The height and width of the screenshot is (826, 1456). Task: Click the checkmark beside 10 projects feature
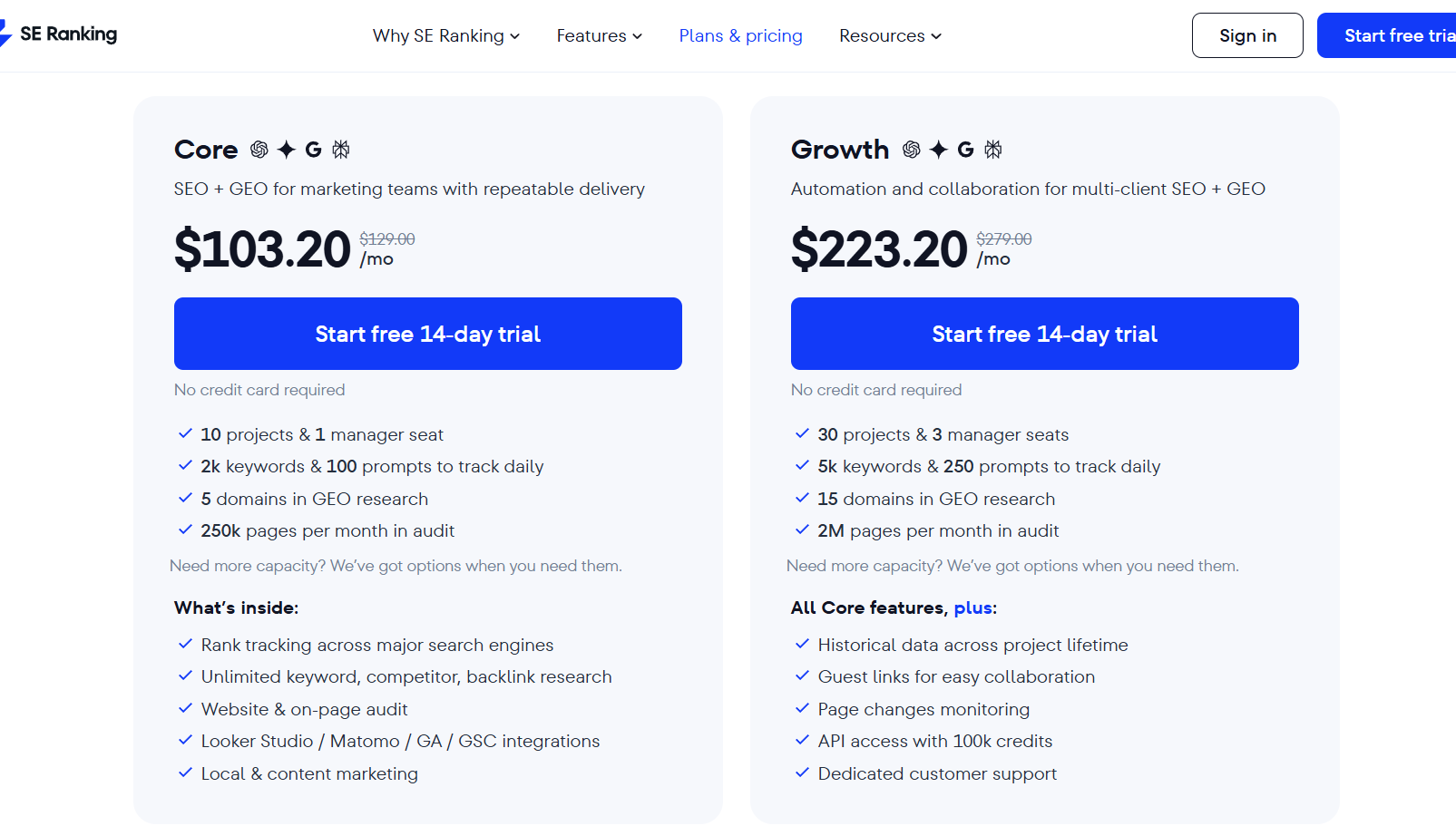pyautogui.click(x=186, y=433)
